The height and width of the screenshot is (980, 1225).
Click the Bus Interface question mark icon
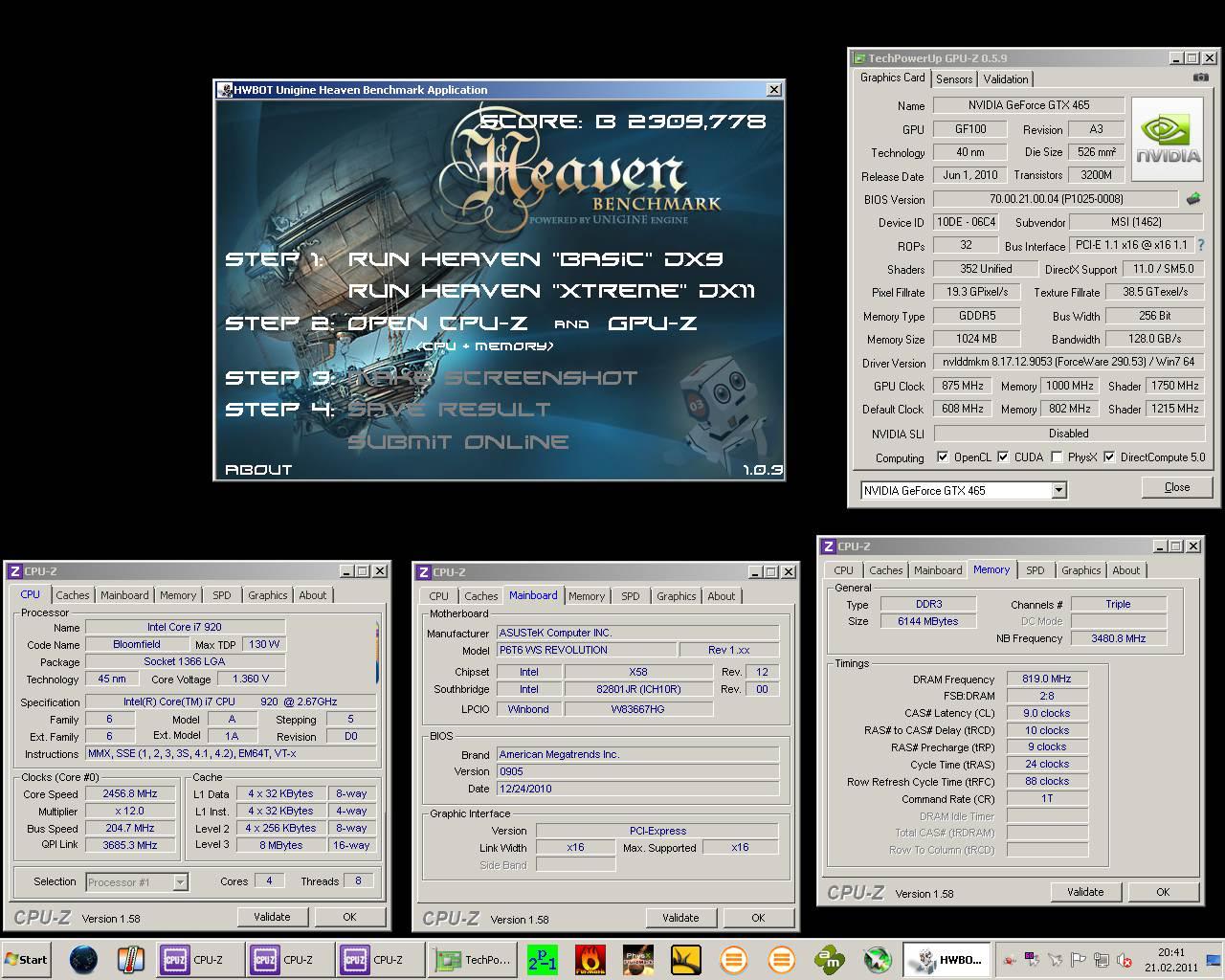click(x=1201, y=246)
